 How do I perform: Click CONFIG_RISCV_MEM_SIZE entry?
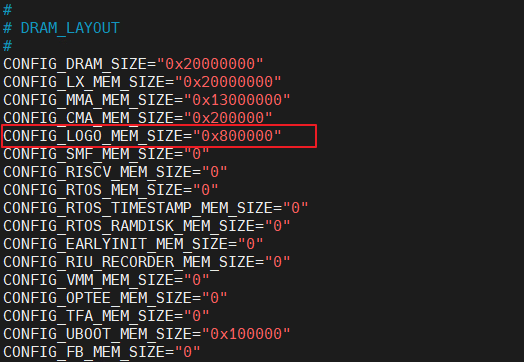pos(115,172)
